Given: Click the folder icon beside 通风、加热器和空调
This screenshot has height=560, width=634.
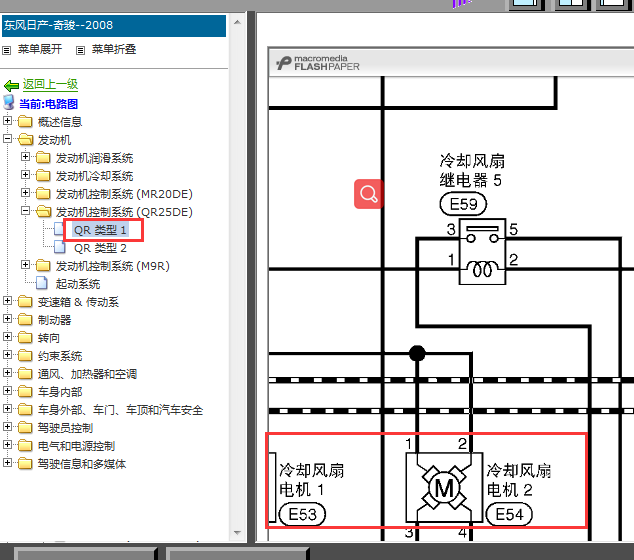Looking at the screenshot, I should 25,373.
